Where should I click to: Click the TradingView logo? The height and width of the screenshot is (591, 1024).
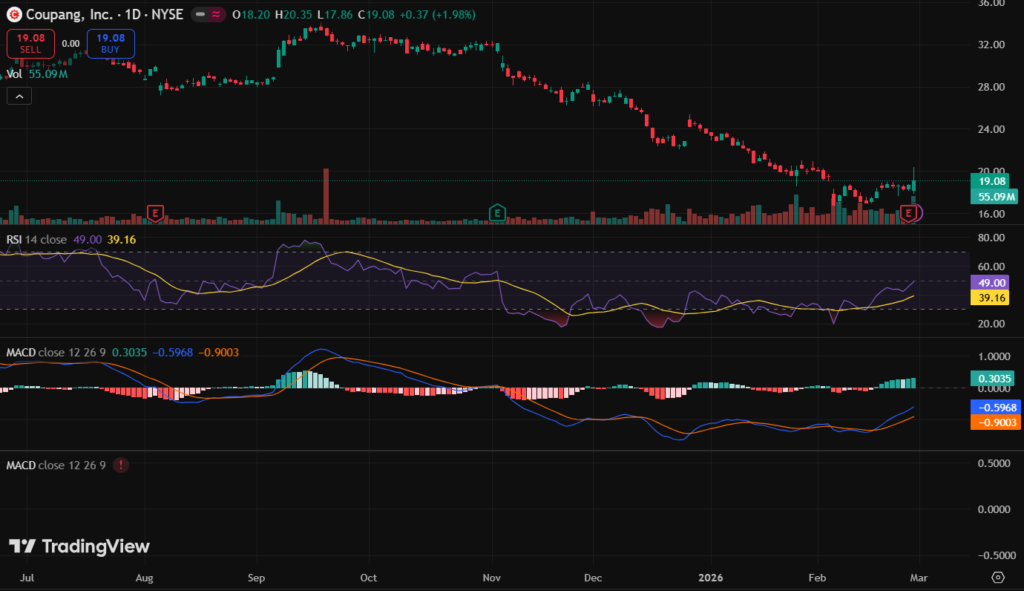click(x=79, y=546)
